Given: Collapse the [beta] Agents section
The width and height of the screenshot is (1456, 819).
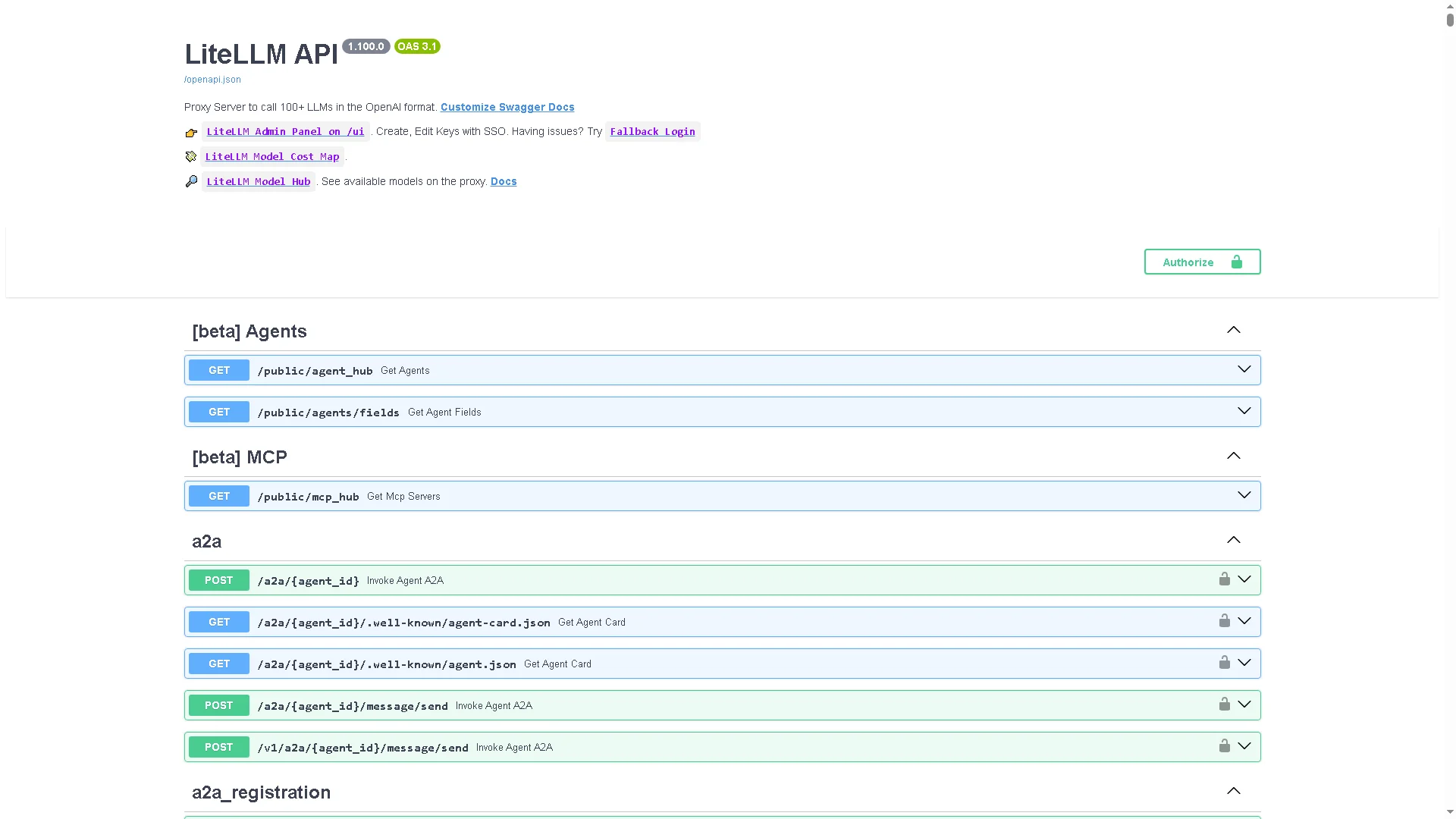Looking at the screenshot, I should (1234, 330).
